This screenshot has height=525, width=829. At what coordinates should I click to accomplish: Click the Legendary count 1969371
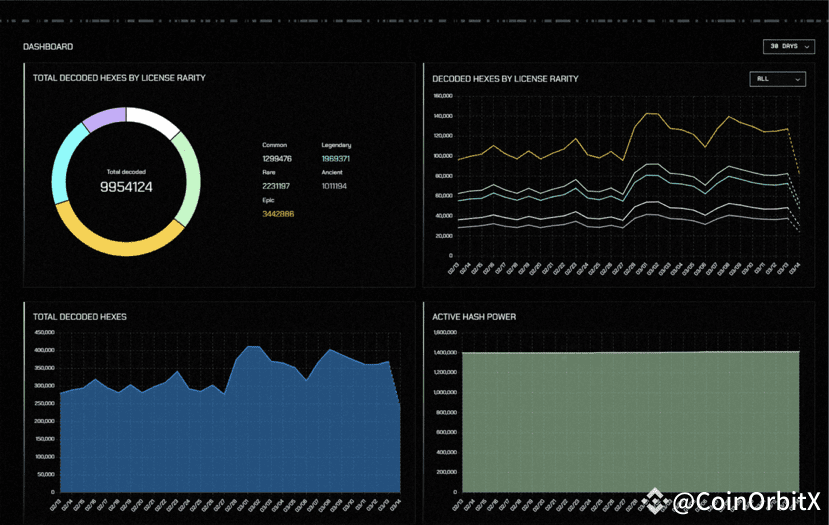(x=336, y=159)
